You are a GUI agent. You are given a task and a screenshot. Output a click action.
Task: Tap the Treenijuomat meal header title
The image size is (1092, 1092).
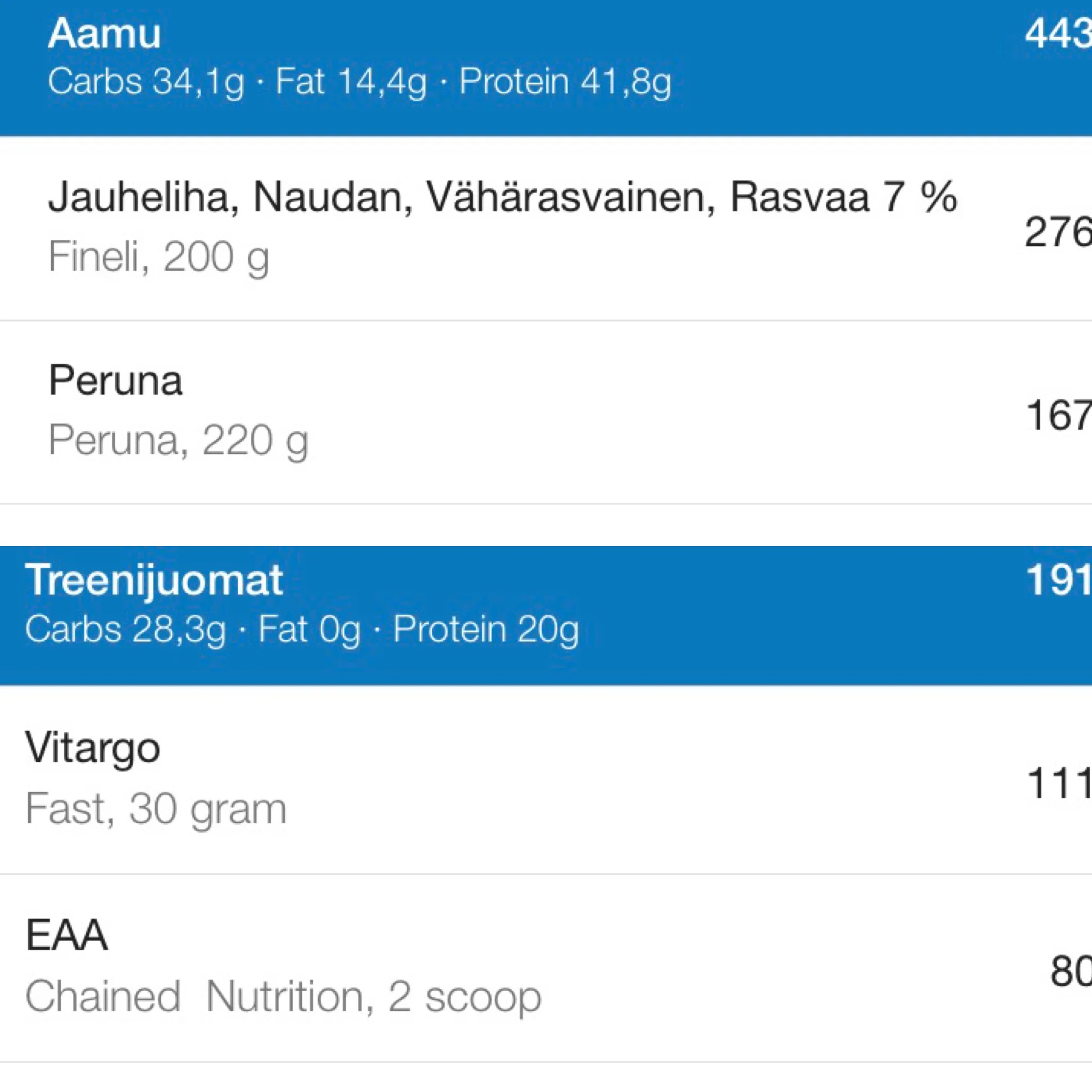pyautogui.click(x=154, y=580)
